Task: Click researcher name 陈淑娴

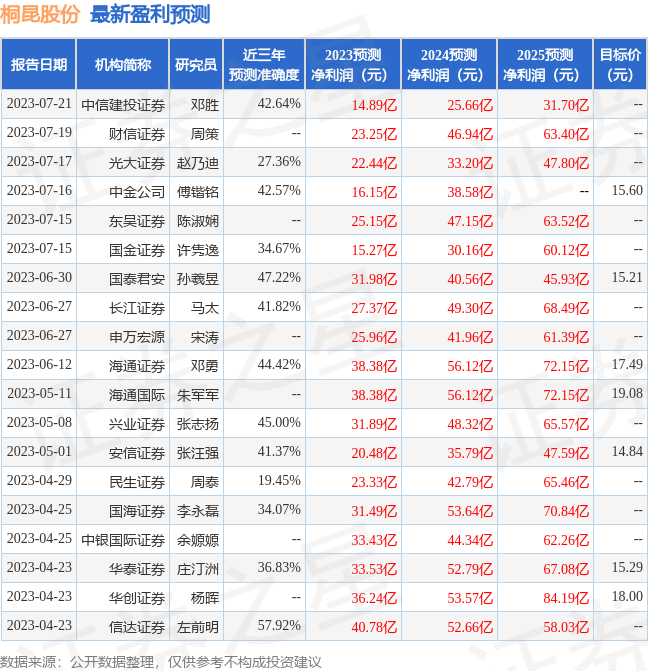Action: click(198, 221)
